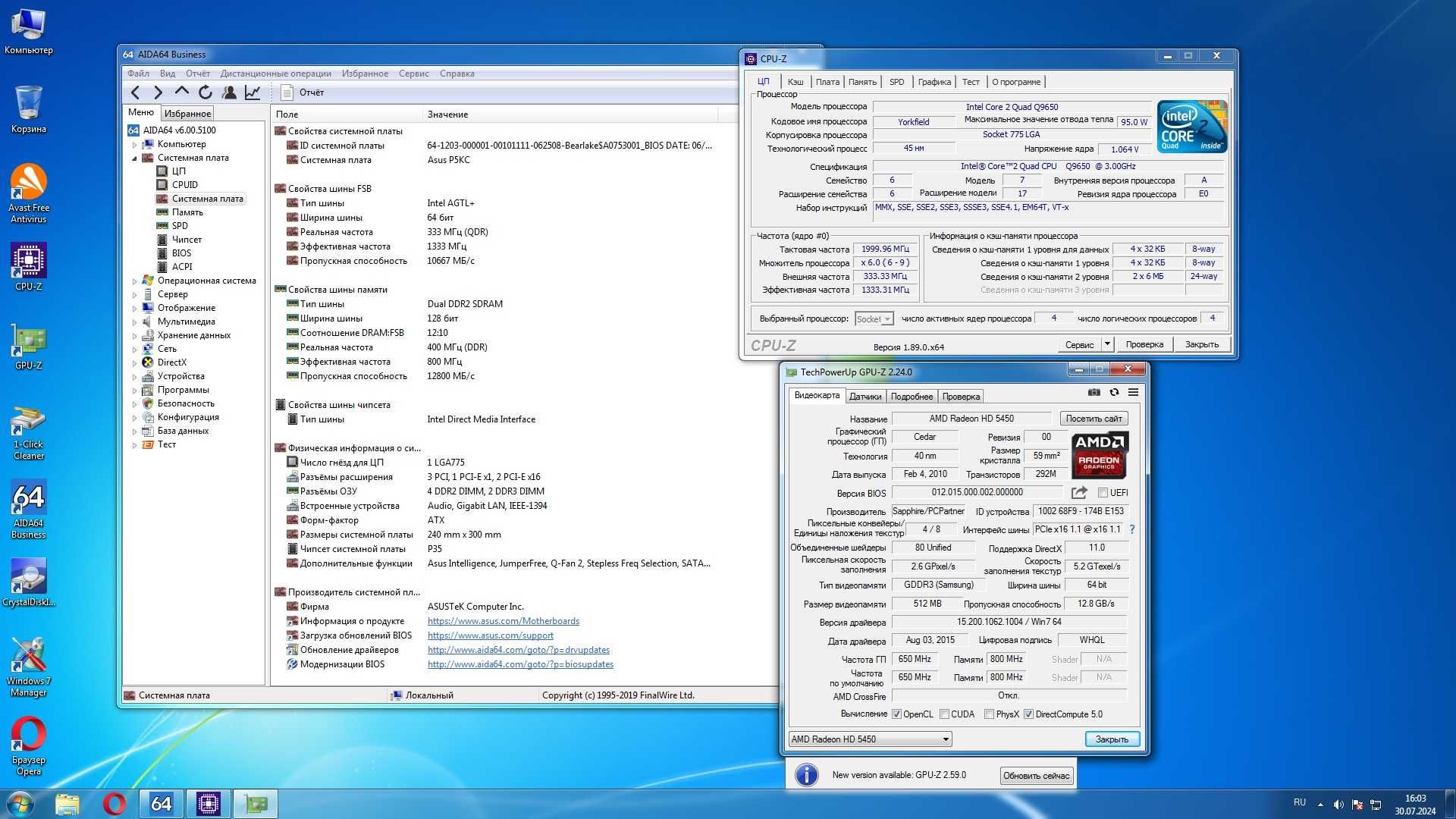The image size is (1456, 819).
Task: Click AIDA64 forward navigation arrow
Action: (x=158, y=93)
